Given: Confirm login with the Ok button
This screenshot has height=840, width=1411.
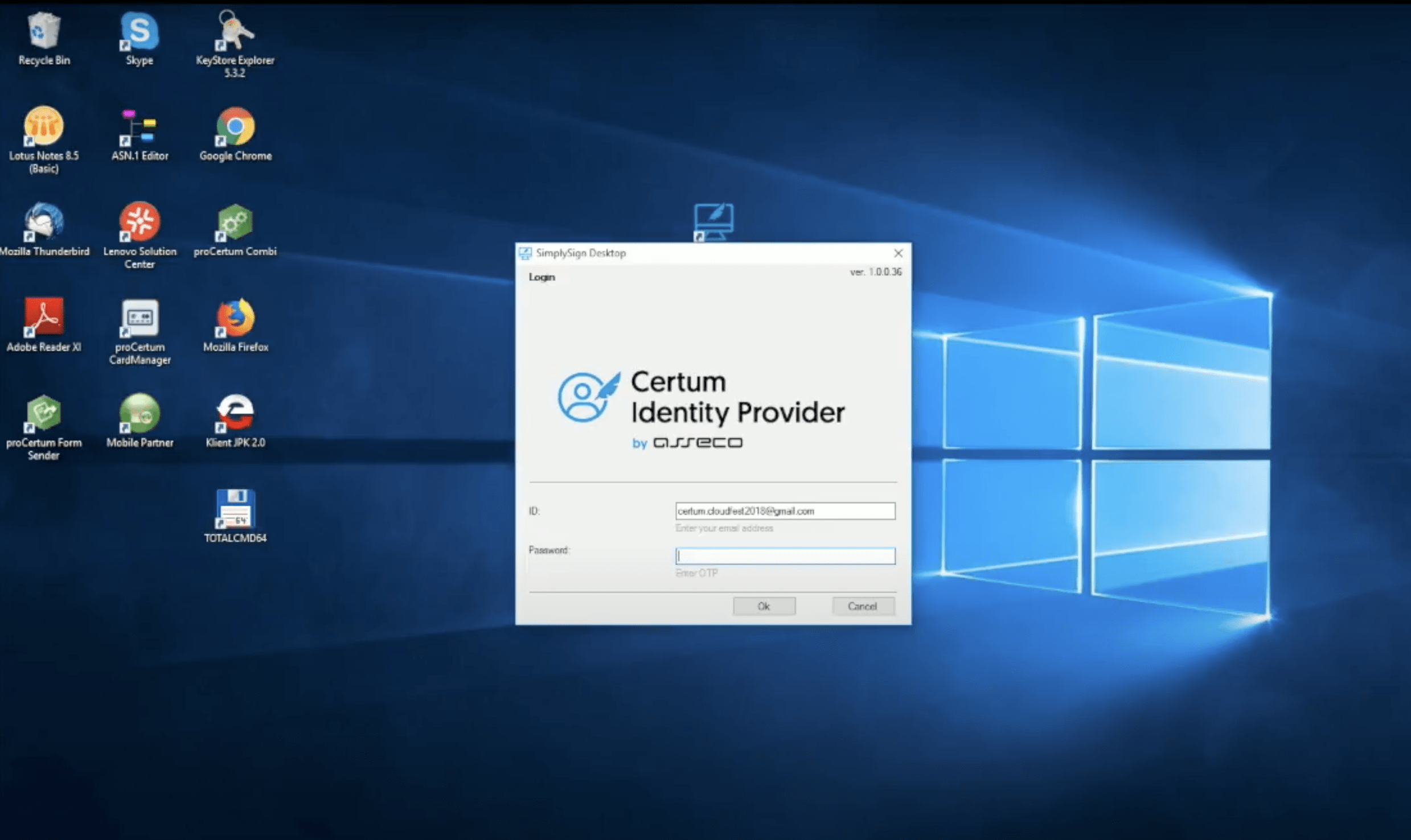Looking at the screenshot, I should (764, 606).
